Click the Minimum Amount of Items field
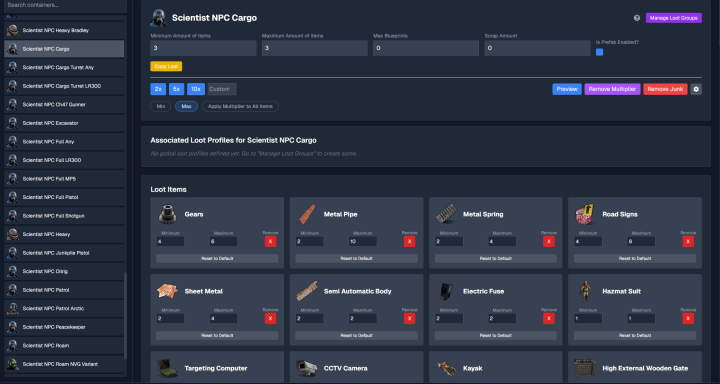 (203, 48)
